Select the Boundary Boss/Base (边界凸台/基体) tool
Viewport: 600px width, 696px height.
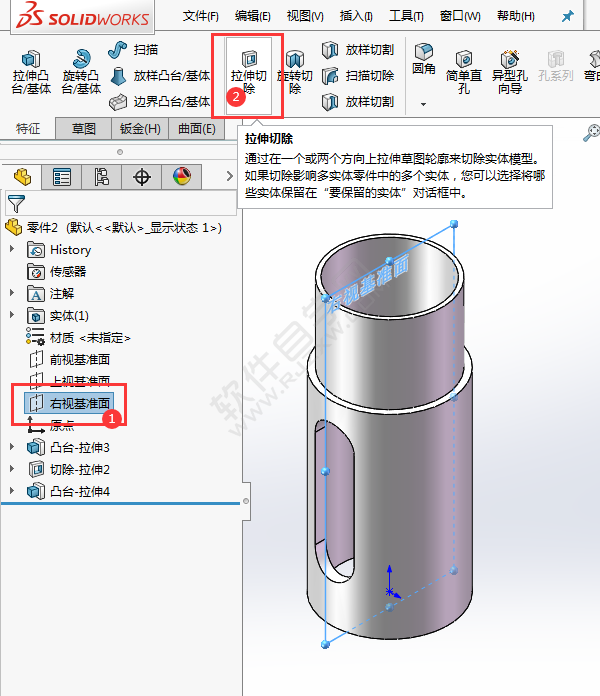pos(160,102)
